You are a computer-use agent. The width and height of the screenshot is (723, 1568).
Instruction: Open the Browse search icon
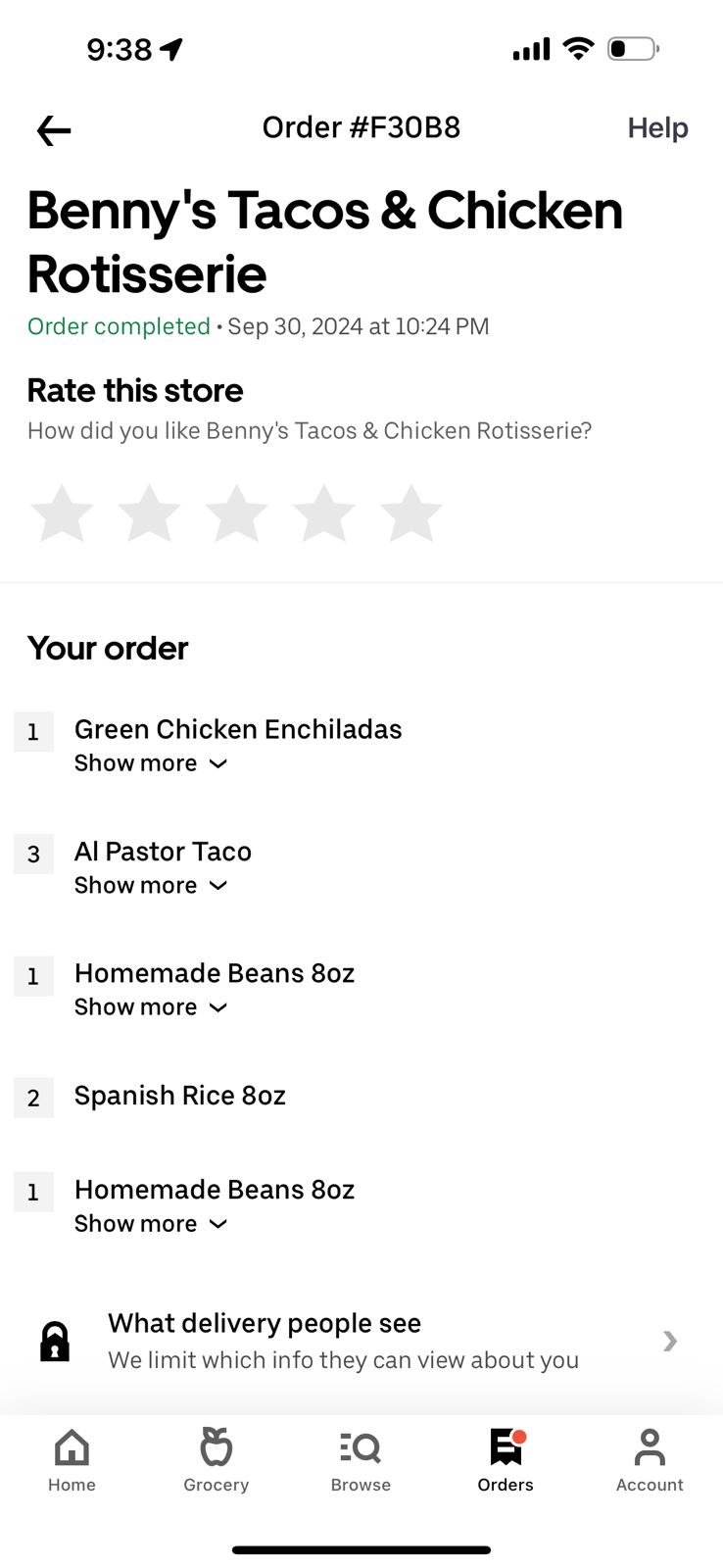coord(361,1447)
